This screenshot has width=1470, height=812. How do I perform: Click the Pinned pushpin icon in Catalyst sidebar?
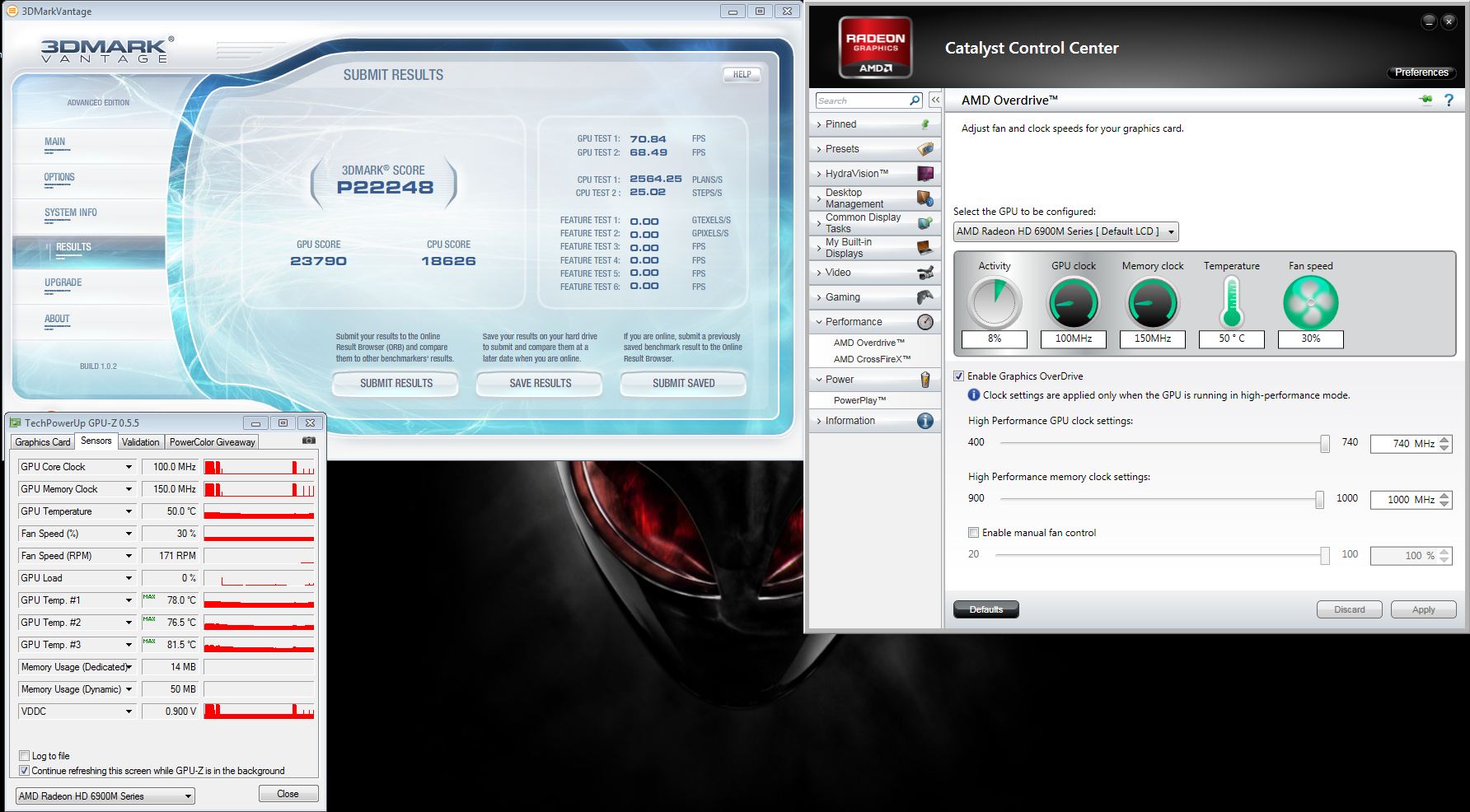pos(925,124)
